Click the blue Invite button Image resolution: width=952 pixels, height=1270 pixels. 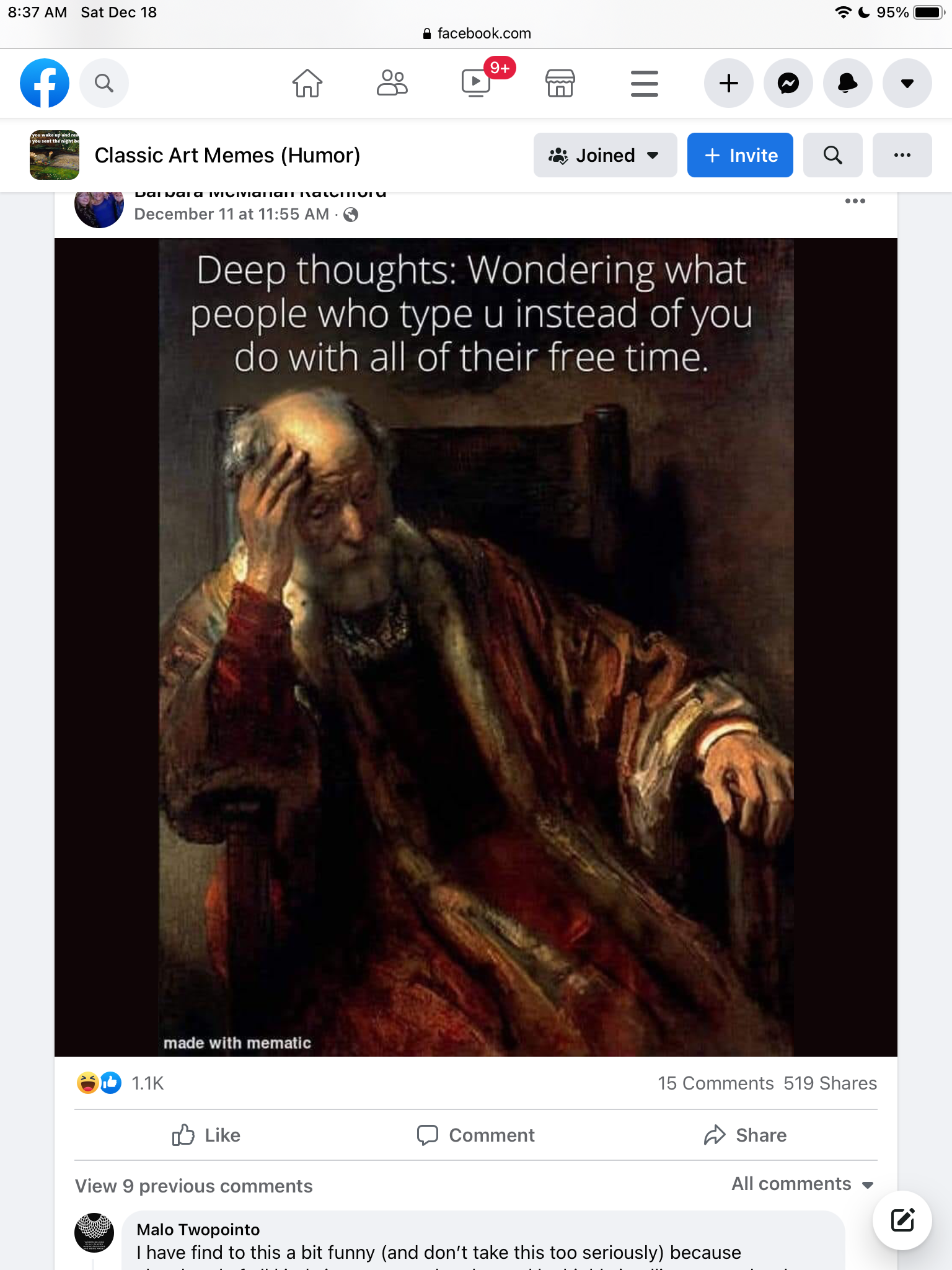[x=740, y=155]
